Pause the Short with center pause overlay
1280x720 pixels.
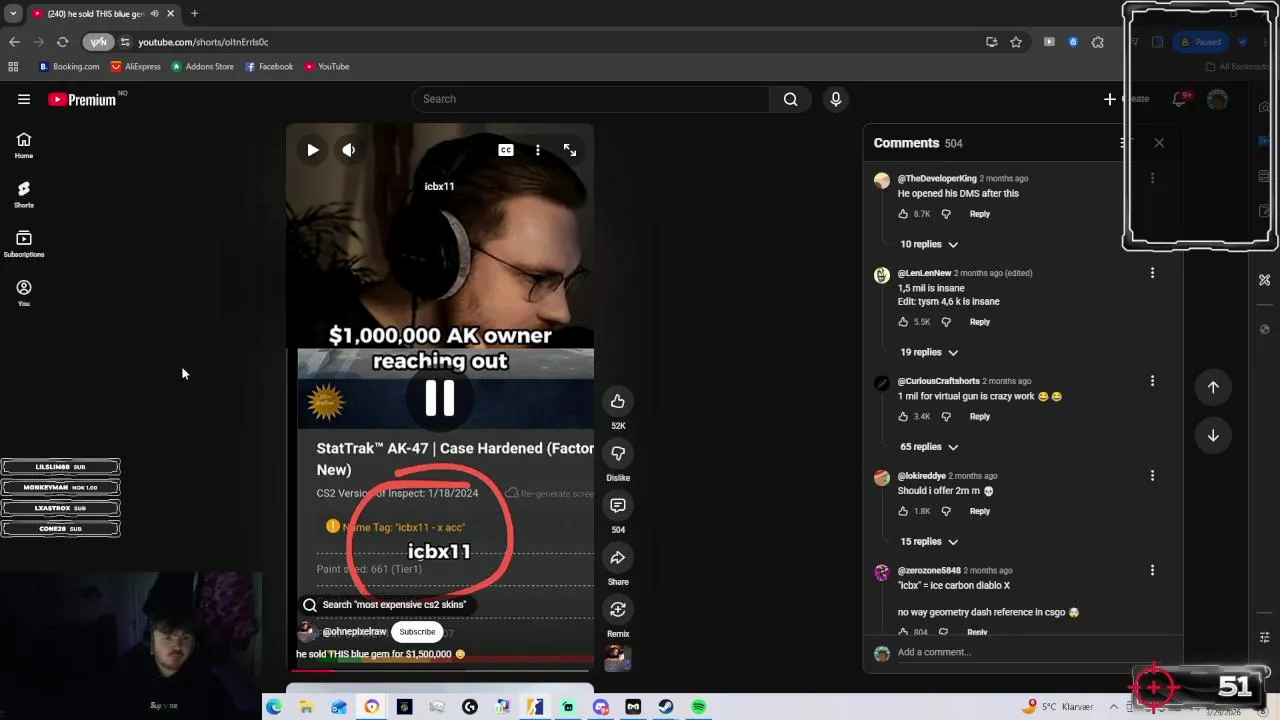440,398
